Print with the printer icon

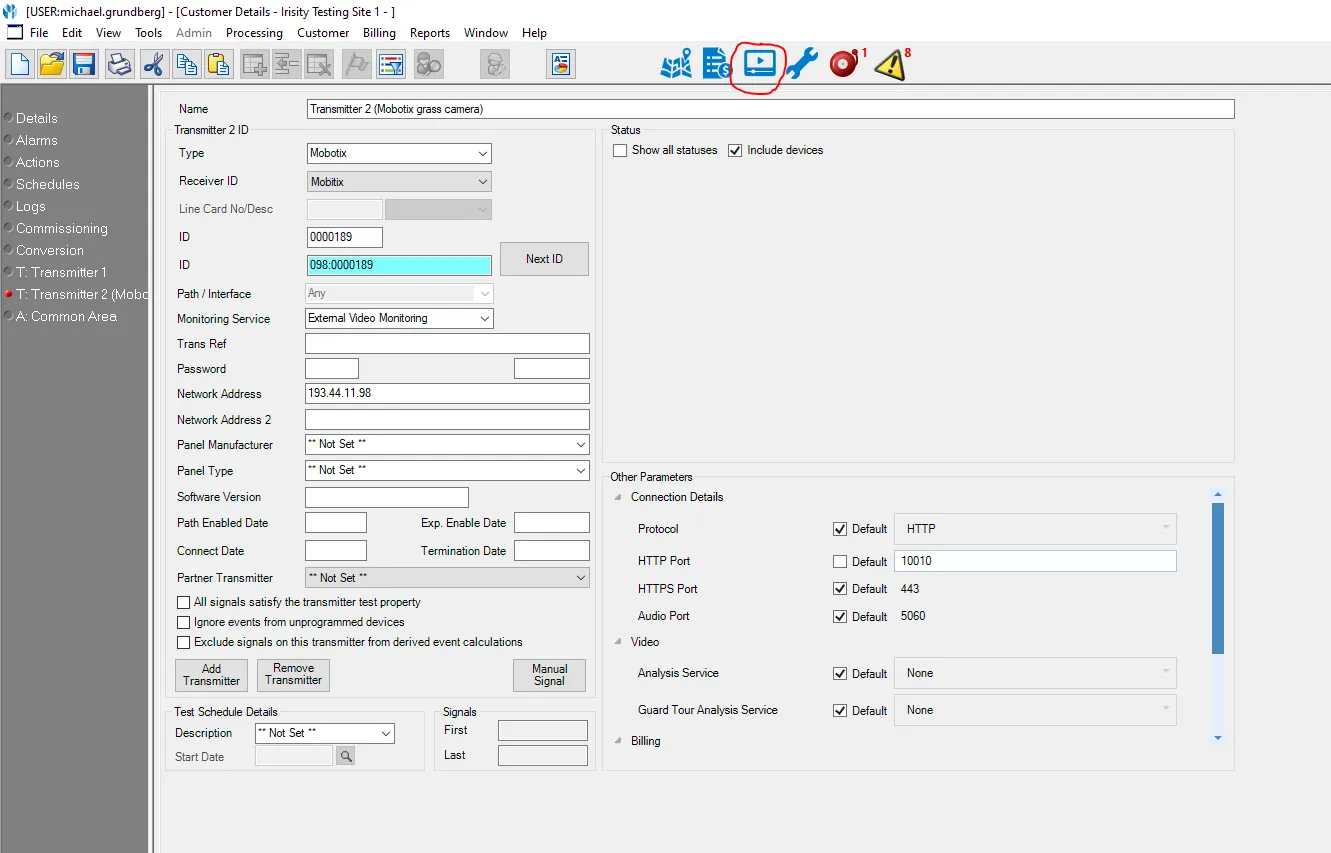coord(120,65)
